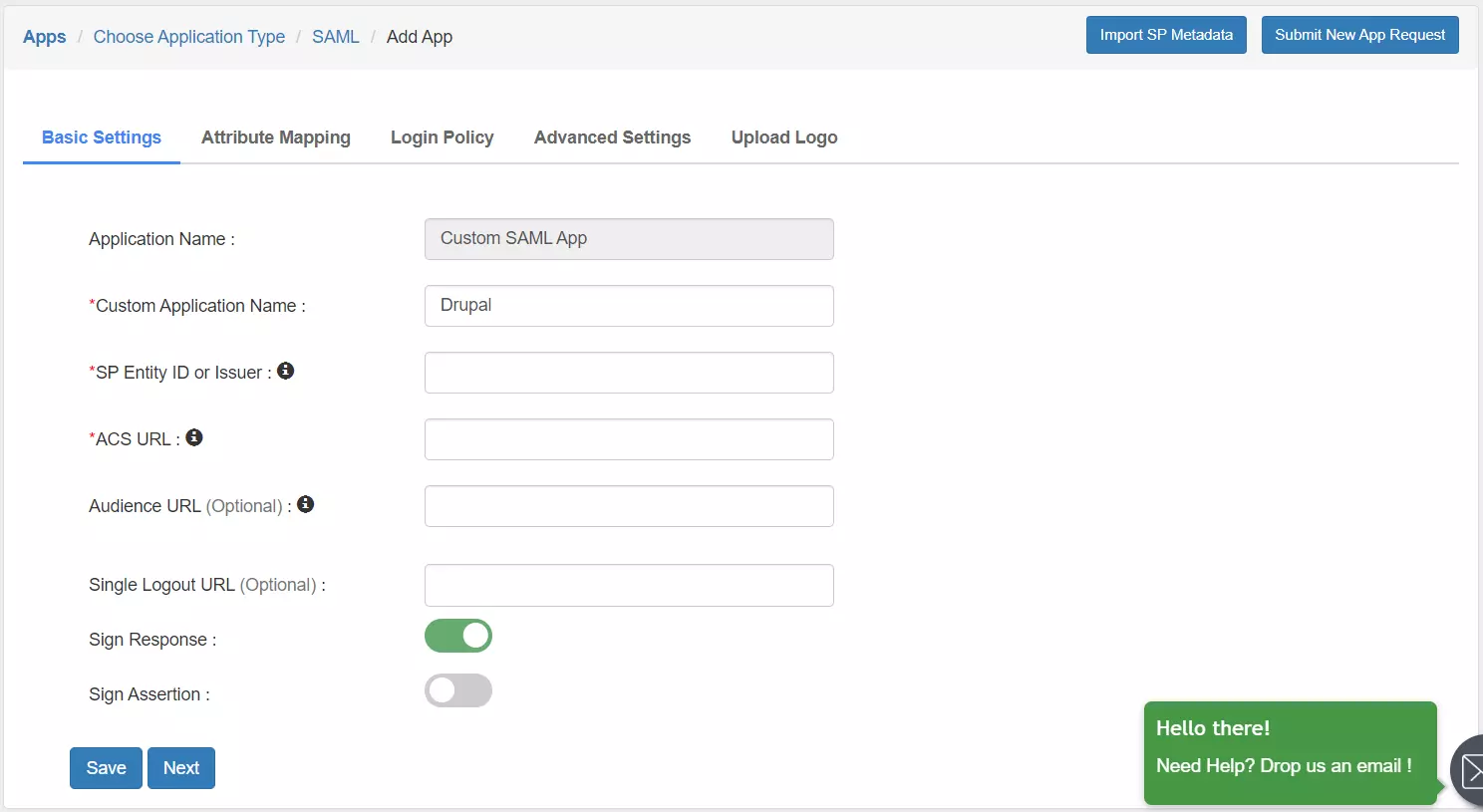Viewport: 1483px width, 812px height.
Task: Switch to the Attribute Mapping tab
Action: (x=276, y=137)
